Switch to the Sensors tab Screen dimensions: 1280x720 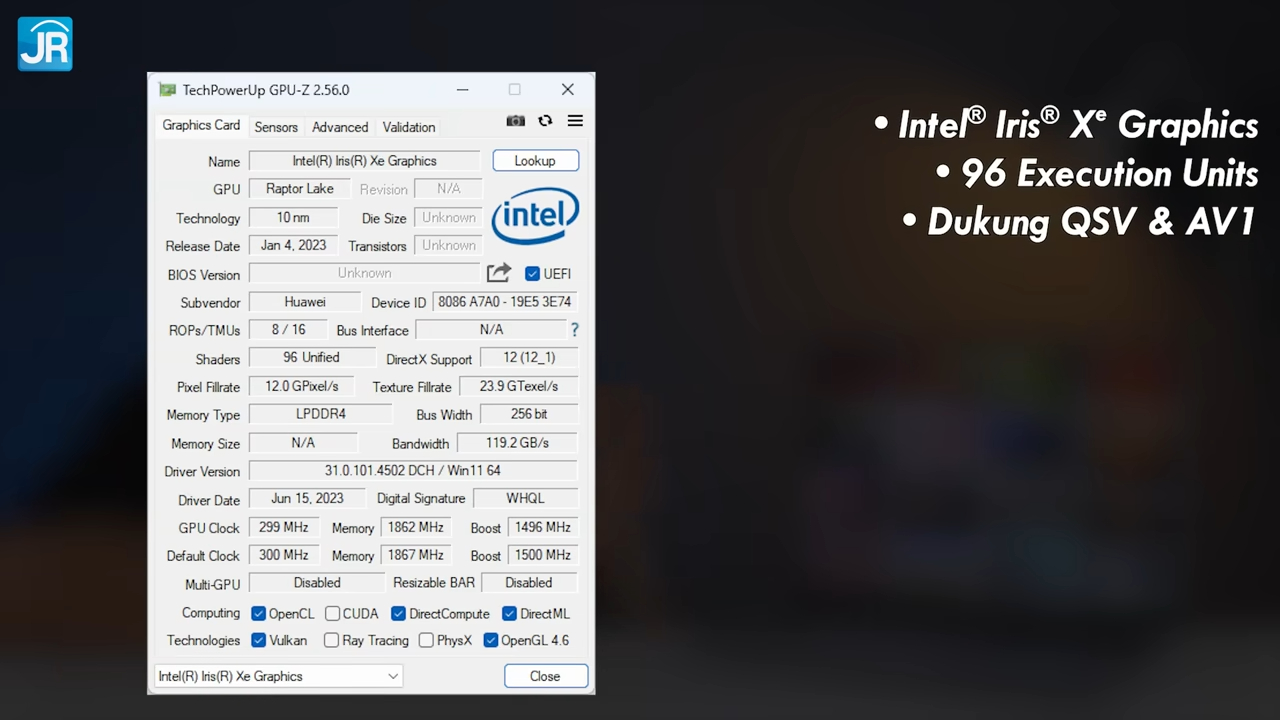[x=276, y=127]
